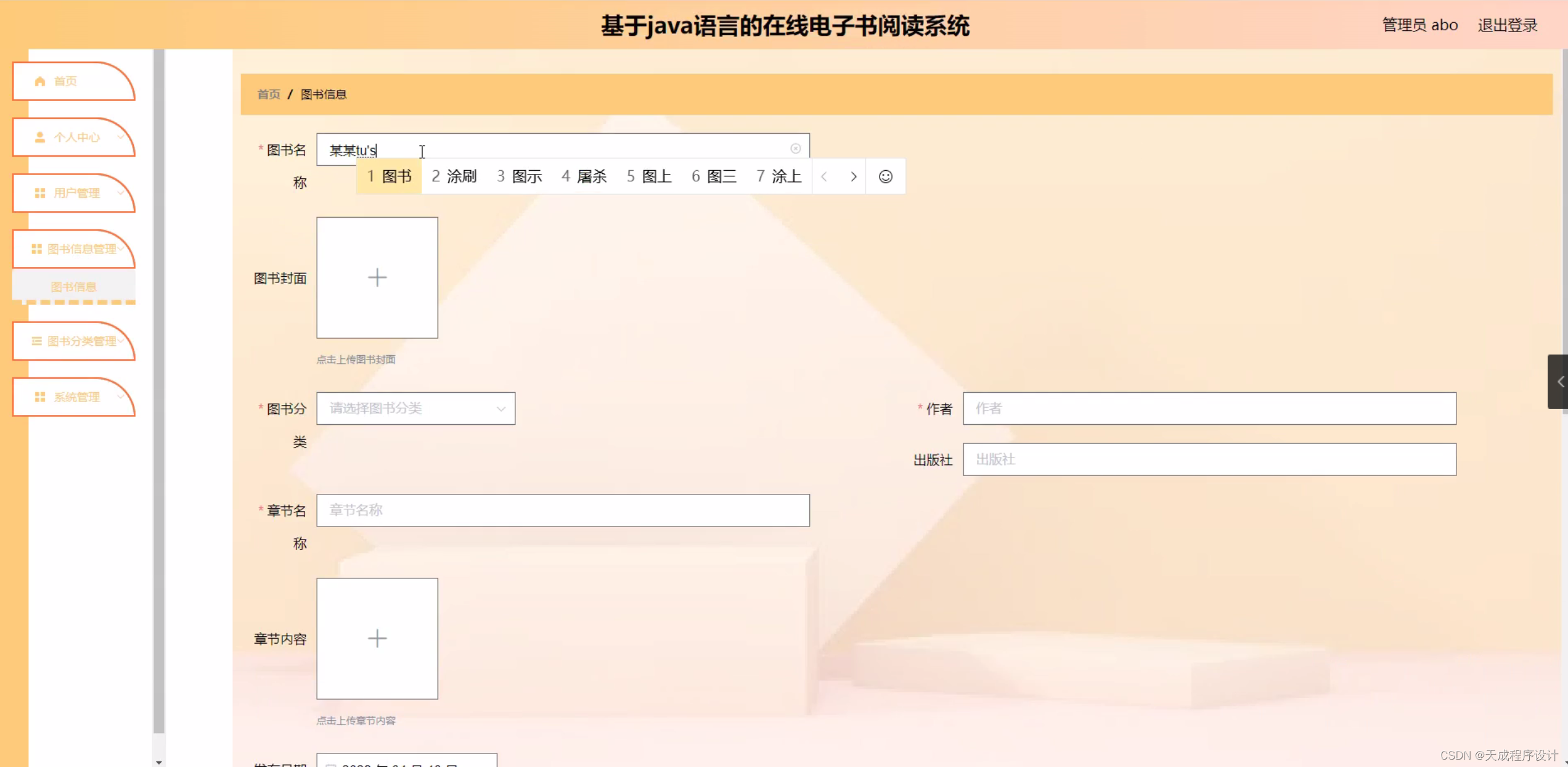Click the list icon on 图书分类管理
The height and width of the screenshot is (767, 1568).
tap(35, 341)
